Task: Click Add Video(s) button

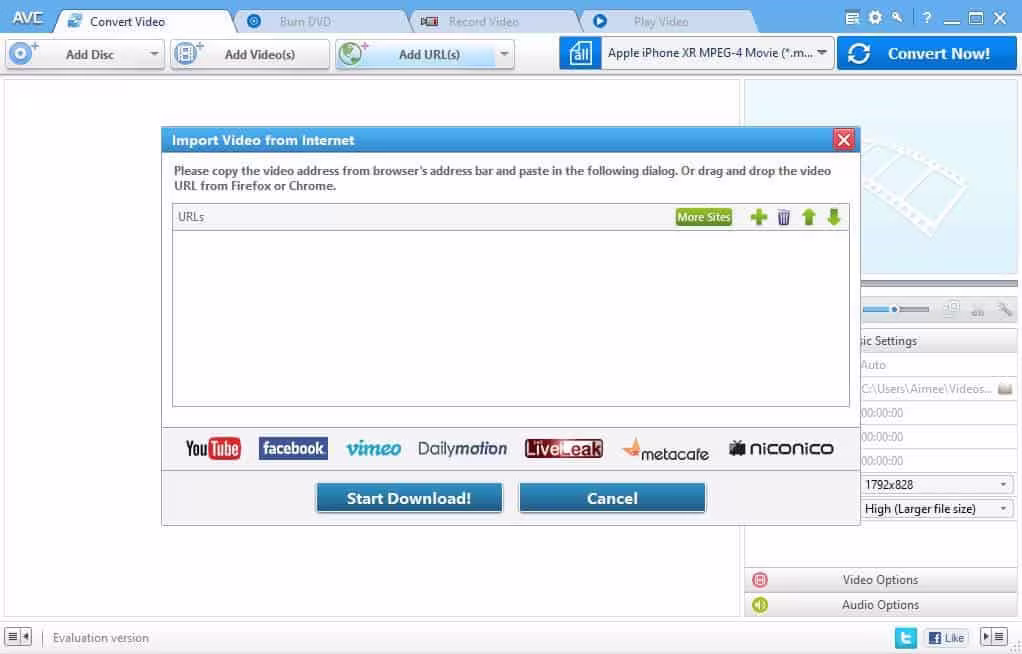Action: tap(250, 54)
